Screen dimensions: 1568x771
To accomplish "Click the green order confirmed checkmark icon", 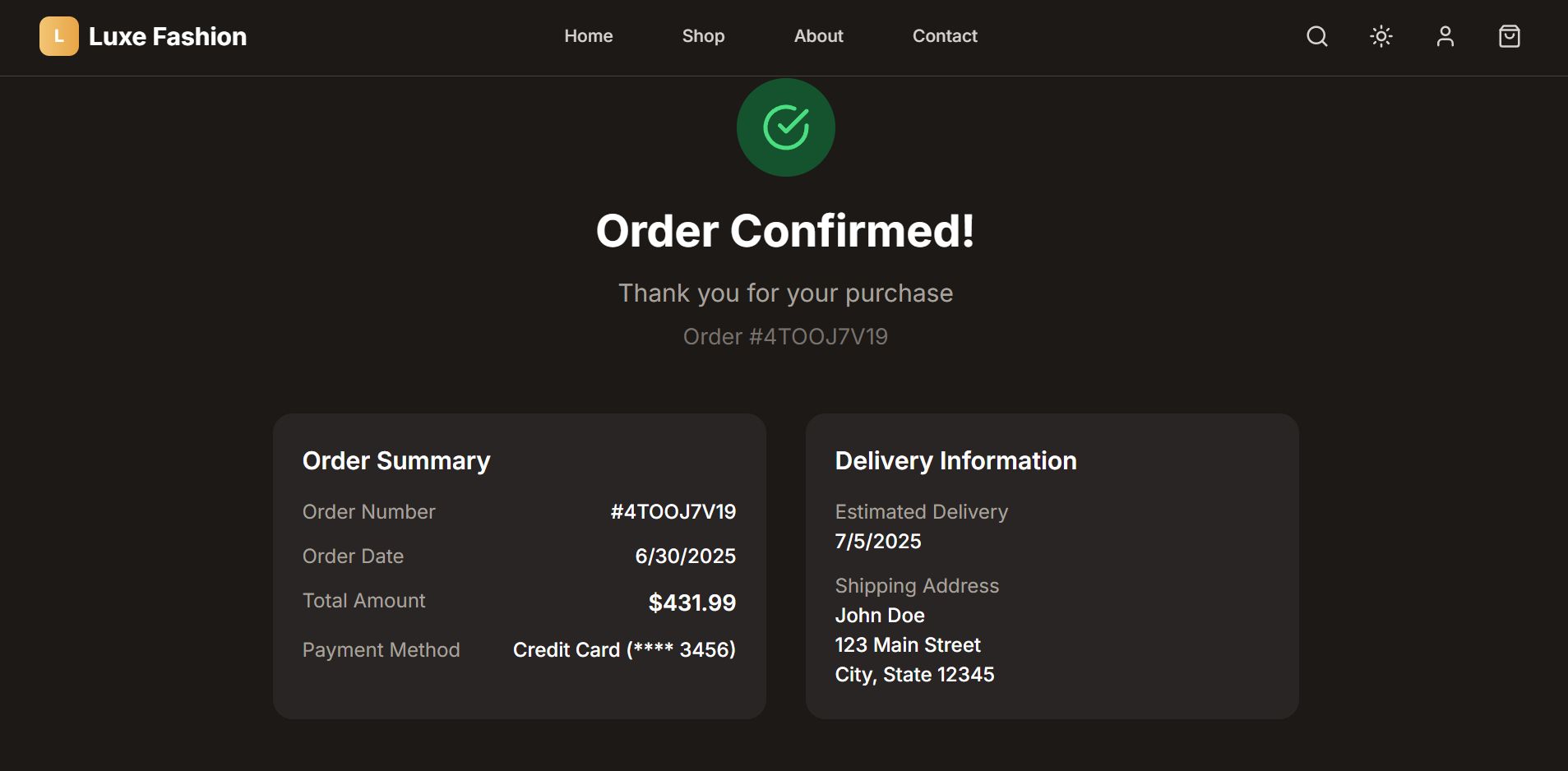I will tap(786, 127).
